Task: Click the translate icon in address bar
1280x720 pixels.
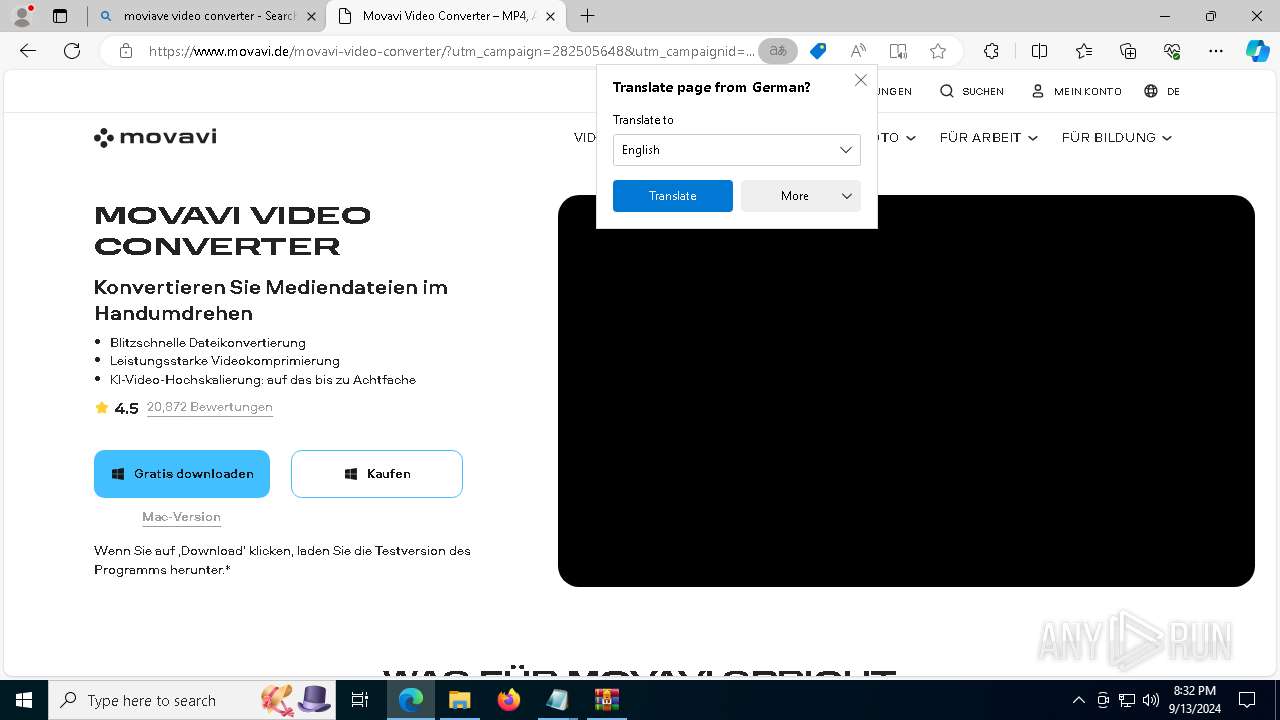Action: click(777, 51)
